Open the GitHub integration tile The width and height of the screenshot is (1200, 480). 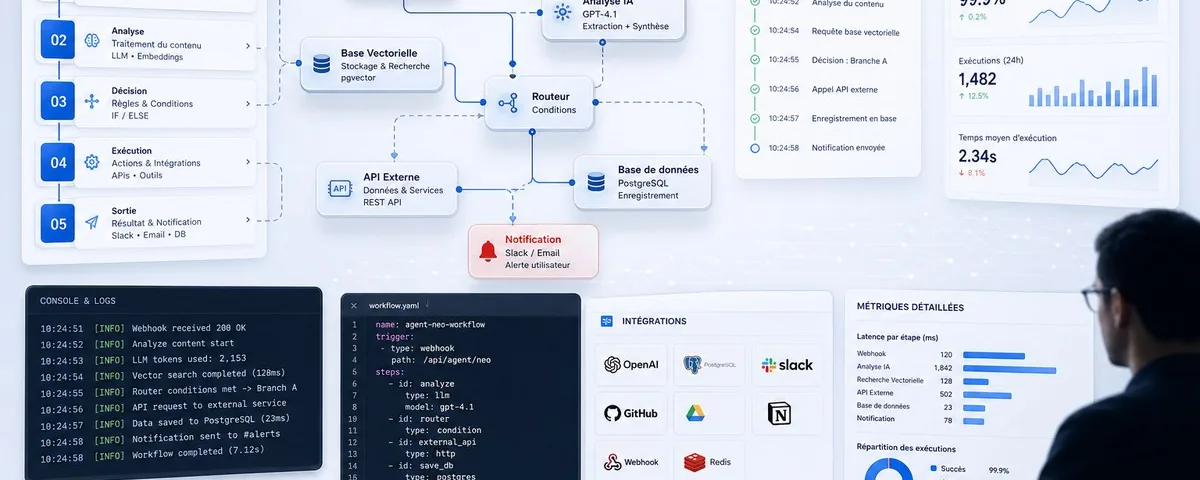coord(630,413)
